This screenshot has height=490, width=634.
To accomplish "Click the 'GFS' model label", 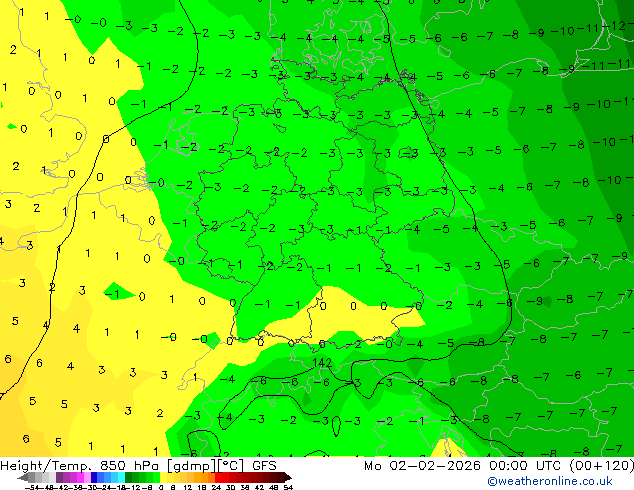I will coord(264,466).
